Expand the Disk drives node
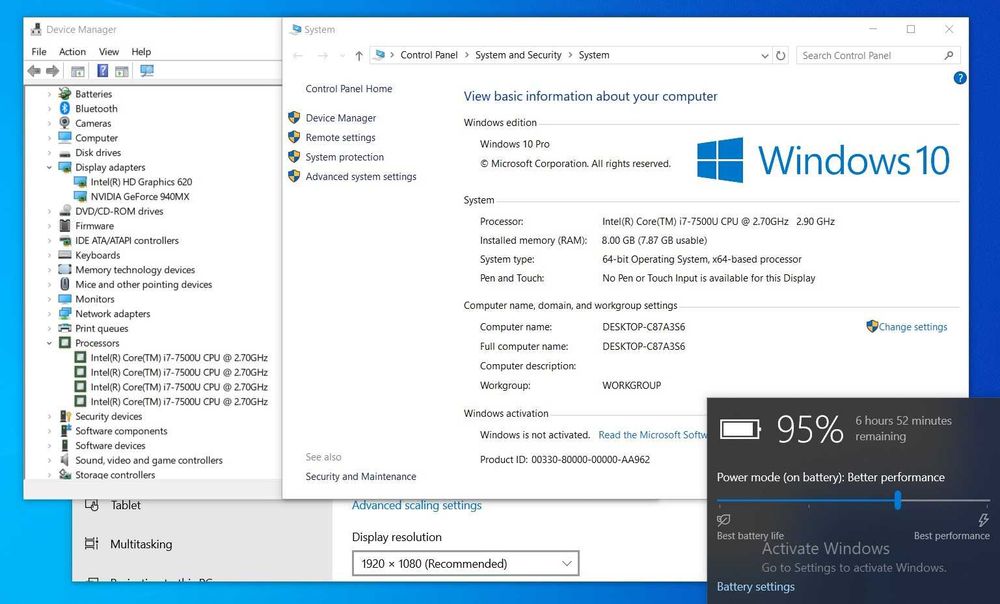Viewport: 1000px width, 604px height. pyautogui.click(x=49, y=152)
